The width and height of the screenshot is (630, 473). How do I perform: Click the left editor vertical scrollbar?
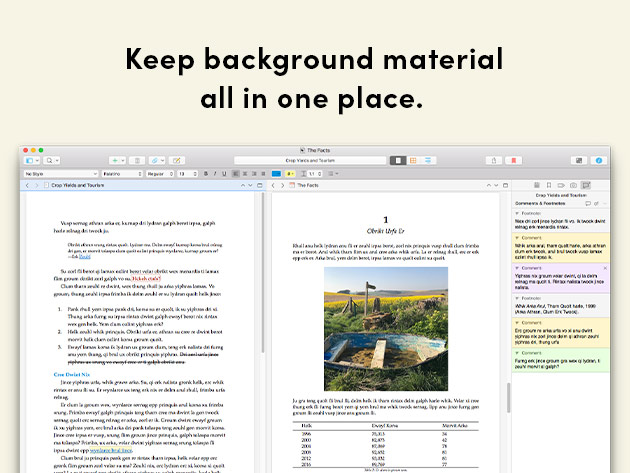coord(263,273)
